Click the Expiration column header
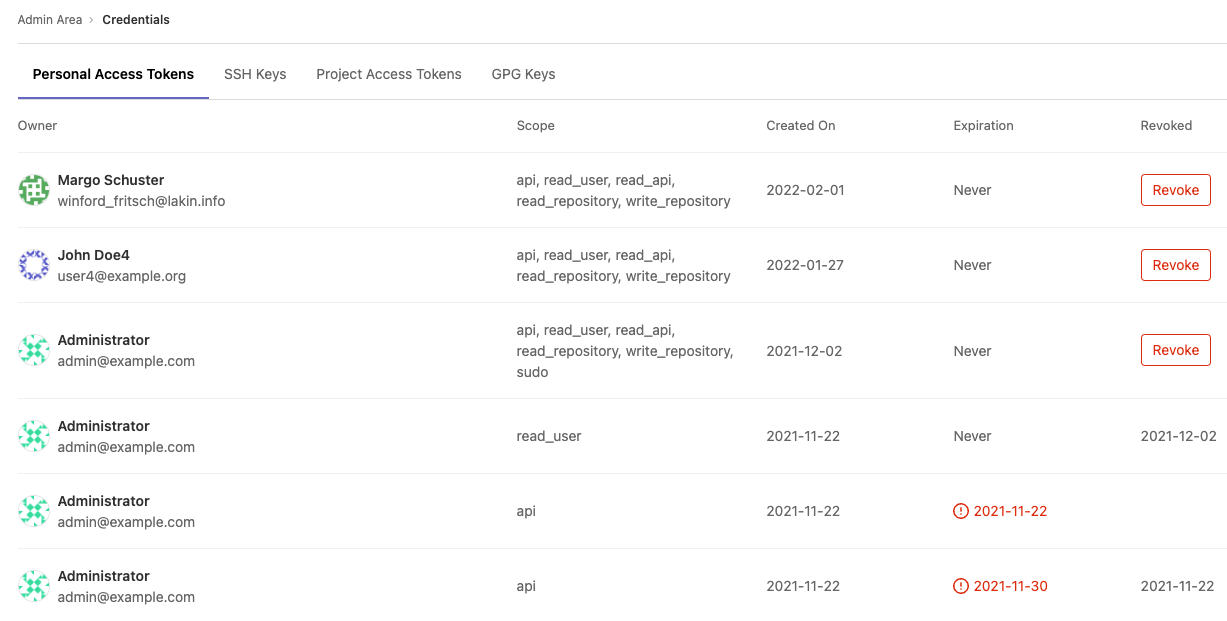This screenshot has width=1227, height=621. (983, 126)
